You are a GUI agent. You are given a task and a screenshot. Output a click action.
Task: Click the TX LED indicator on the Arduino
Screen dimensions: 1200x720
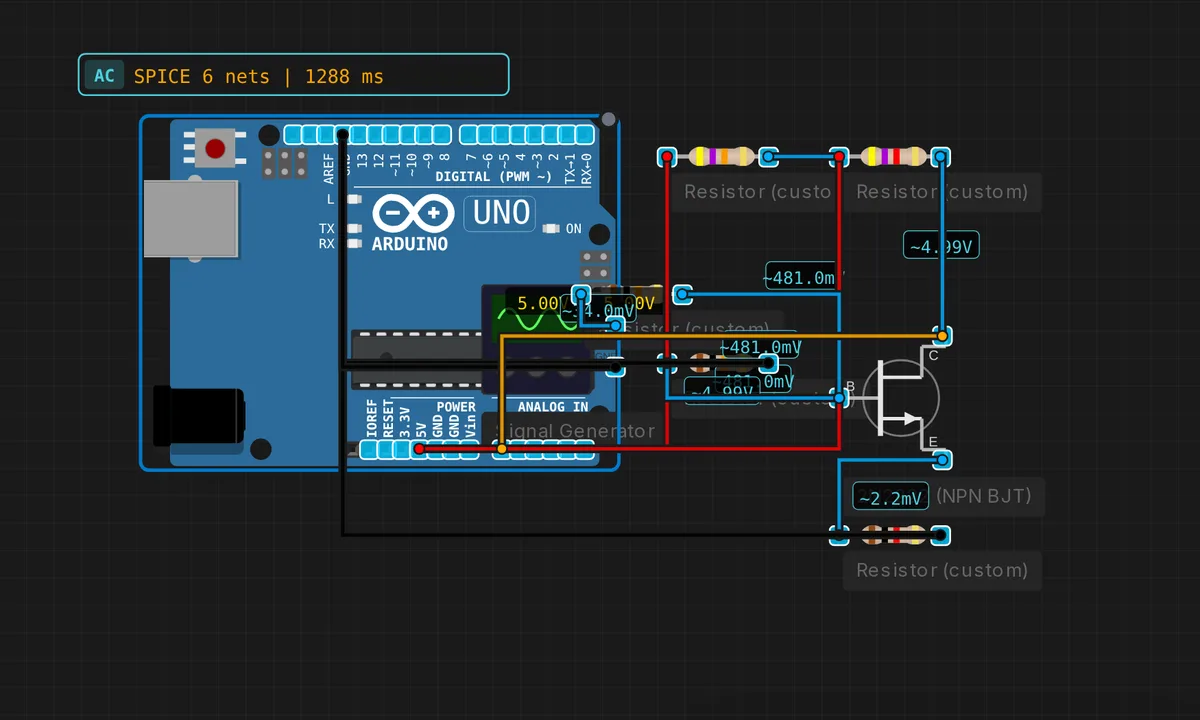(352, 229)
